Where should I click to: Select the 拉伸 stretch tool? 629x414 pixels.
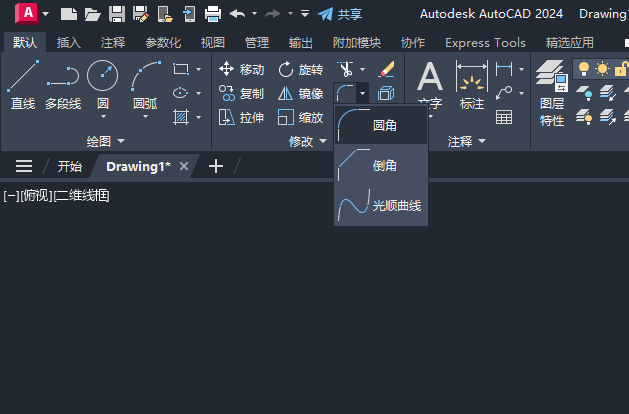coord(241,118)
